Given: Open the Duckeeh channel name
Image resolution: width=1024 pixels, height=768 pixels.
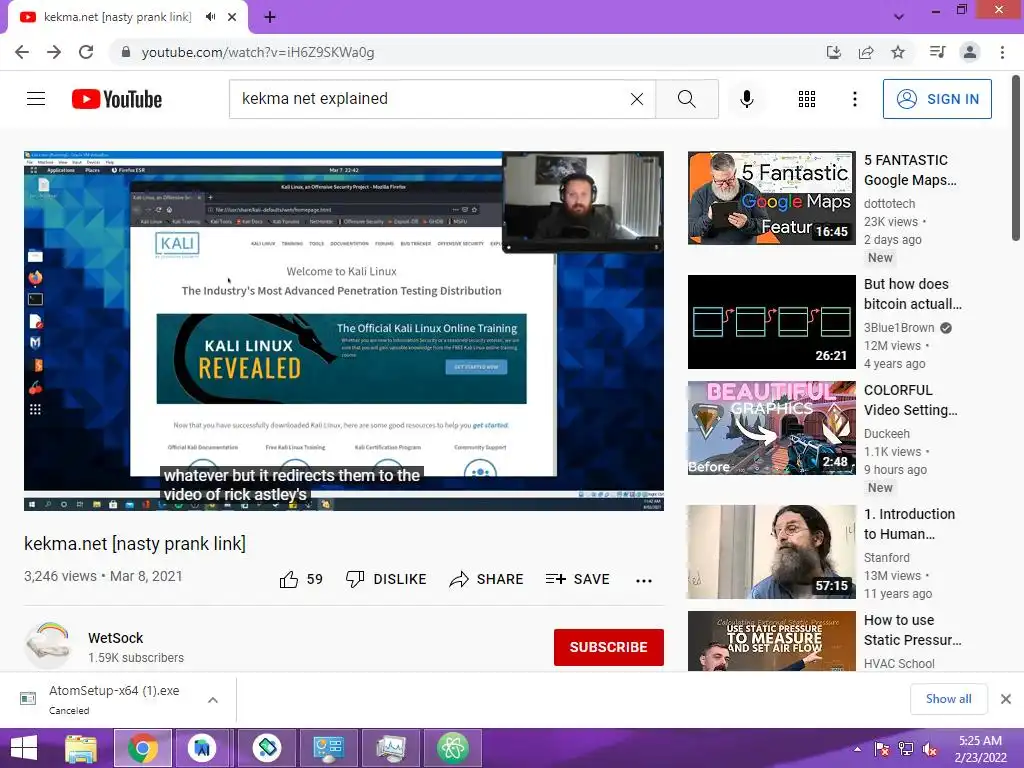Looking at the screenshot, I should point(887,434).
